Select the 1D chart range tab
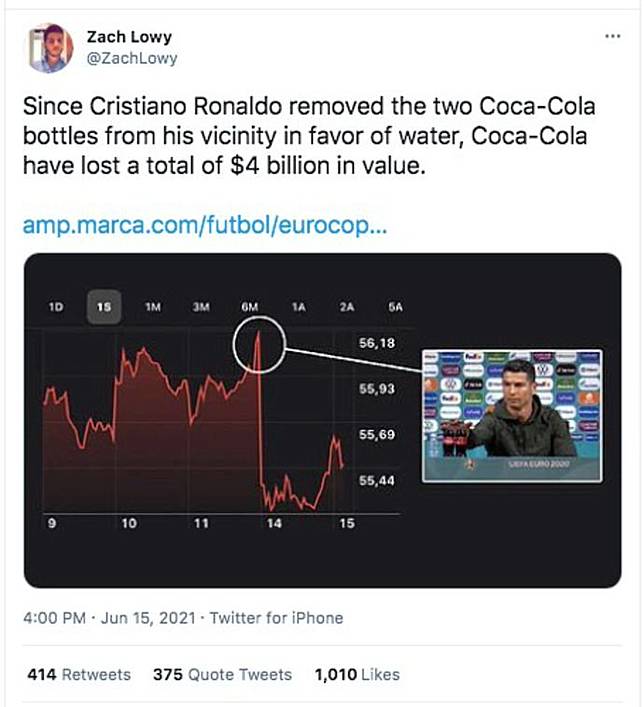The width and height of the screenshot is (644, 707). point(56,307)
